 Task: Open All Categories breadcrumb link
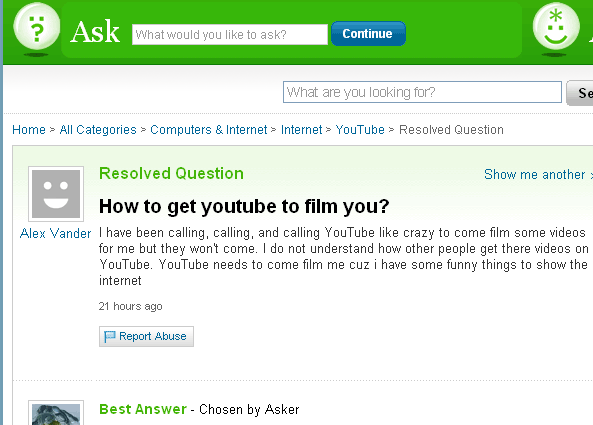coord(98,130)
